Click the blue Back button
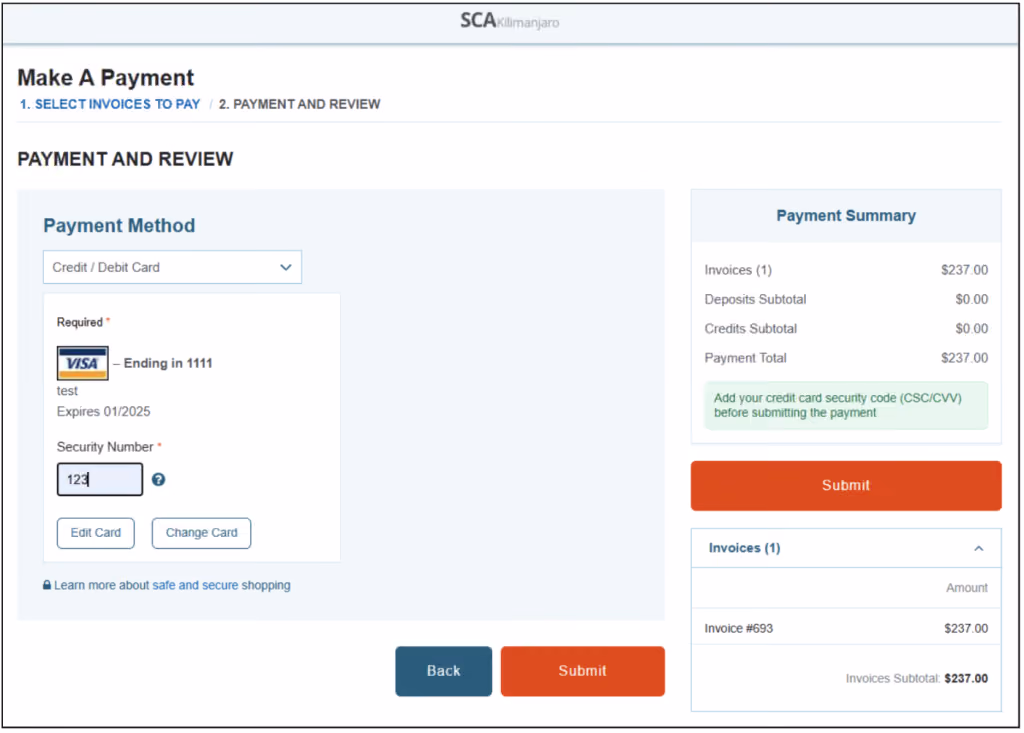 pos(443,671)
